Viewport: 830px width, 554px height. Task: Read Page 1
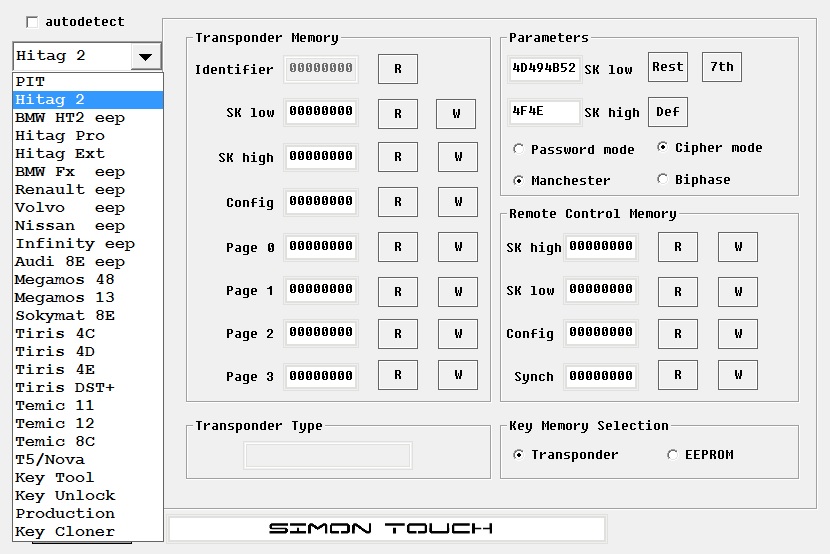(398, 292)
